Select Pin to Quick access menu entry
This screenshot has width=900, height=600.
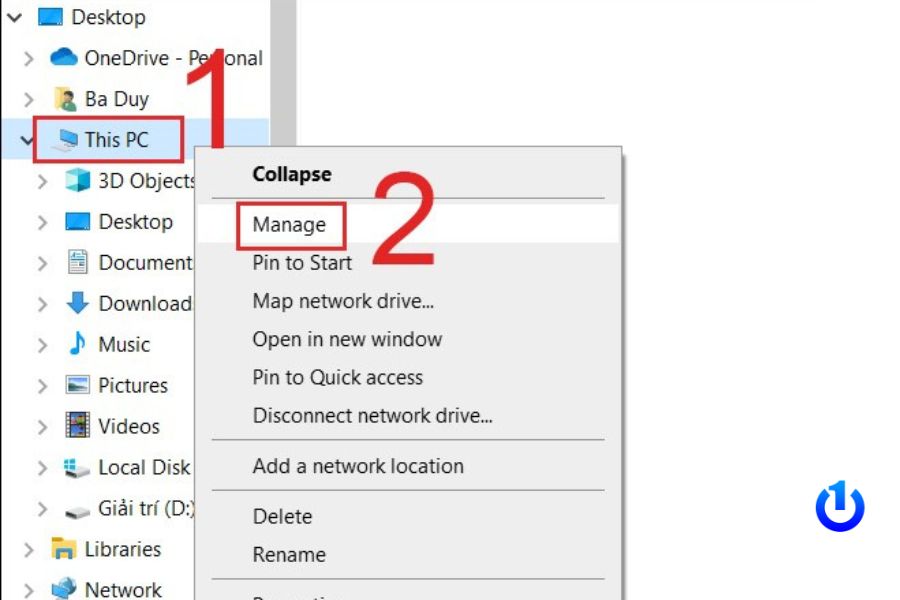337,378
